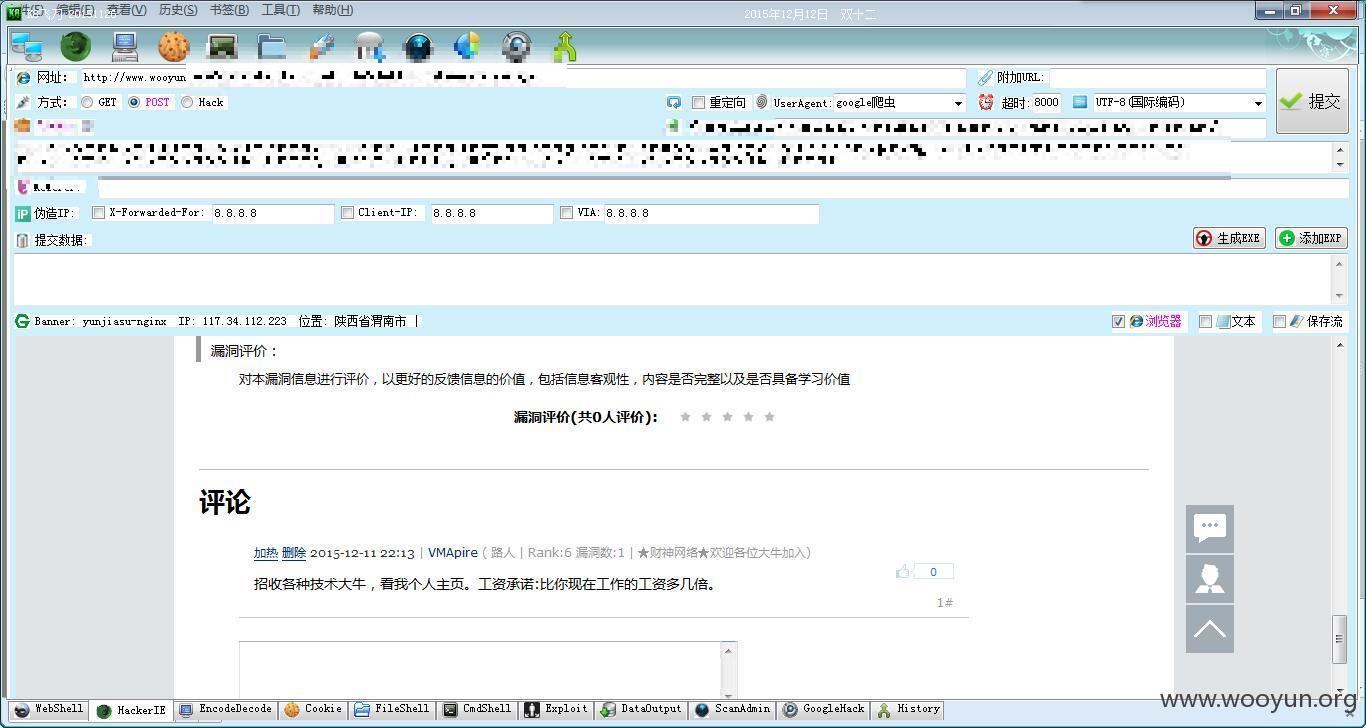Screen dimensions: 1366x728
Task: Click the fourth rating star
Action: pos(748,417)
